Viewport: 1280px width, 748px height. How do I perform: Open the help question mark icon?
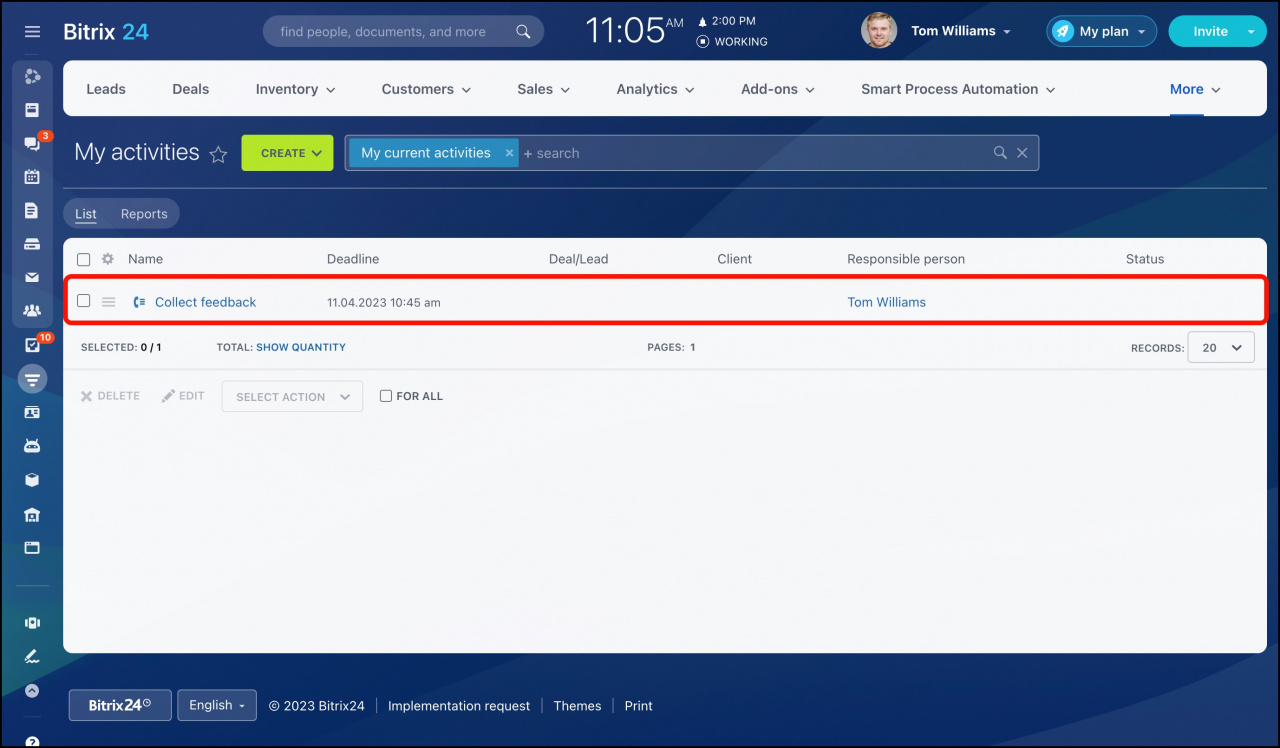(32, 743)
